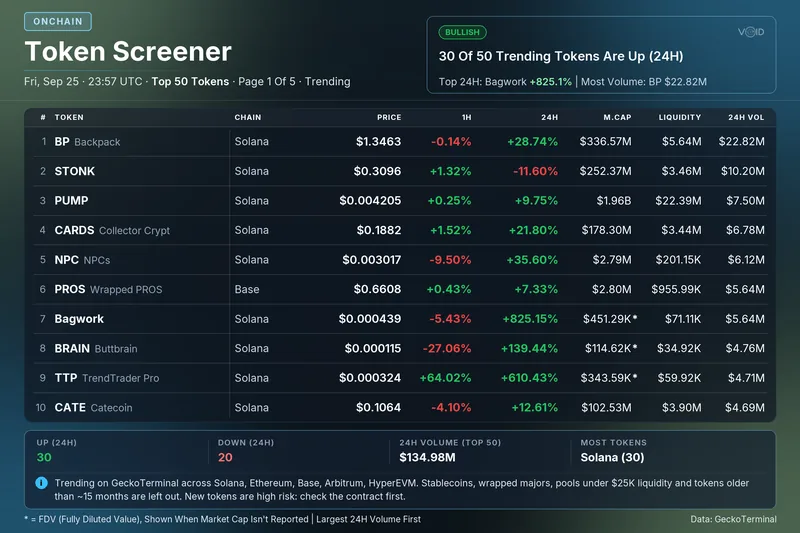Click the Top 50 Tokens label in subtitle
Viewport: 800px width, 533px height.
pyautogui.click(x=190, y=82)
